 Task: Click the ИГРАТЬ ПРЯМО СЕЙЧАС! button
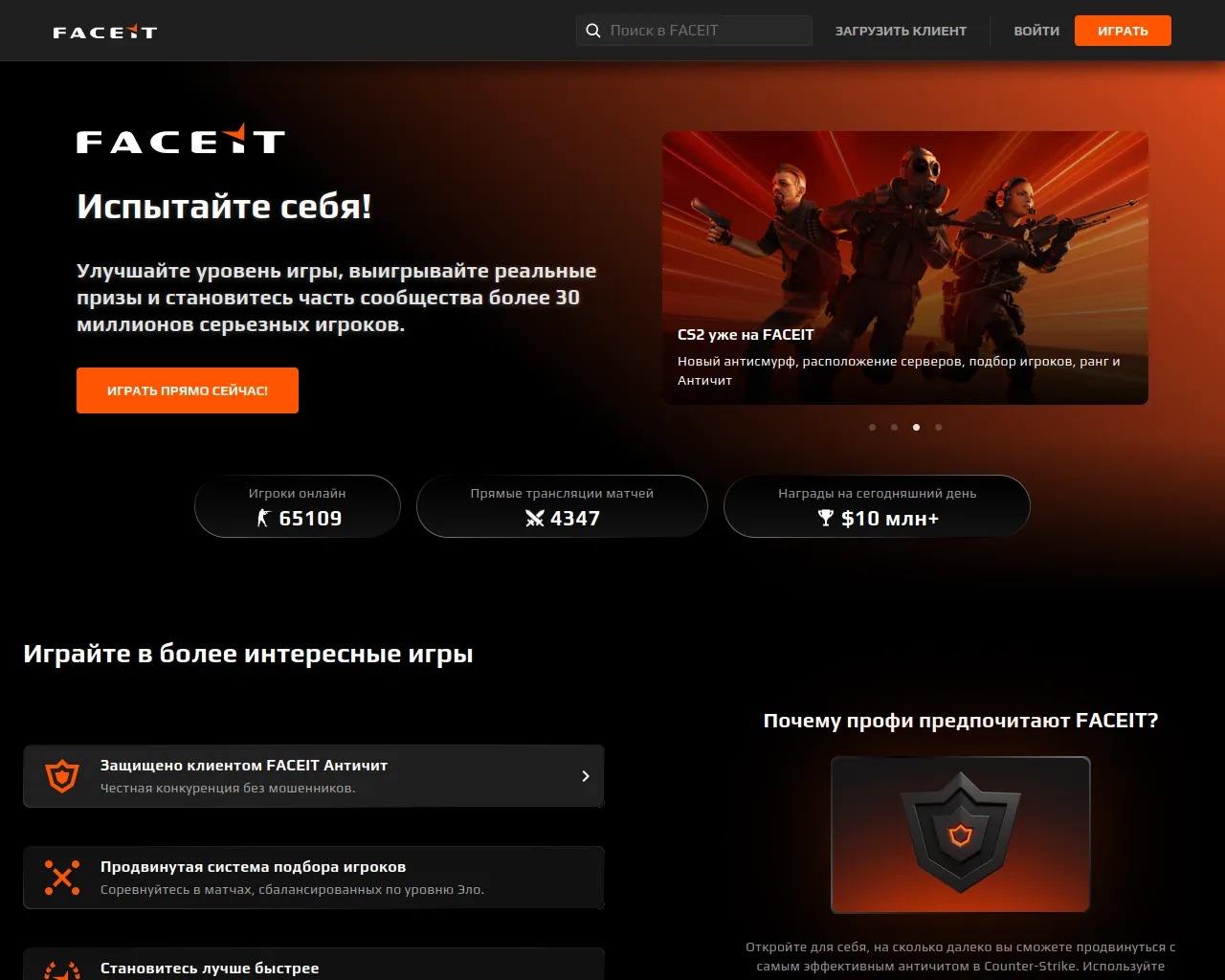click(x=188, y=390)
